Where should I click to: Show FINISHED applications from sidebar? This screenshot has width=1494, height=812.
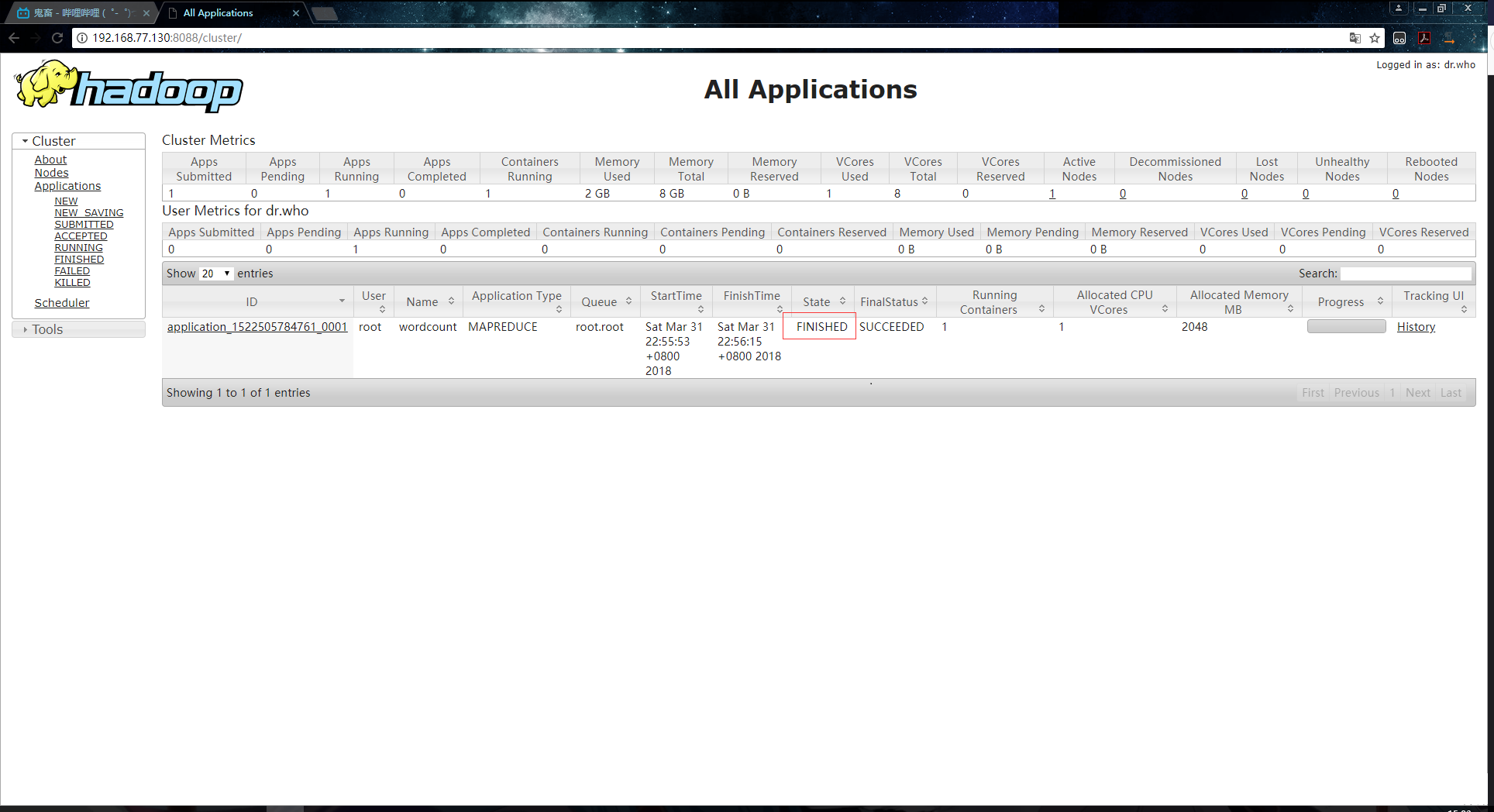79,259
